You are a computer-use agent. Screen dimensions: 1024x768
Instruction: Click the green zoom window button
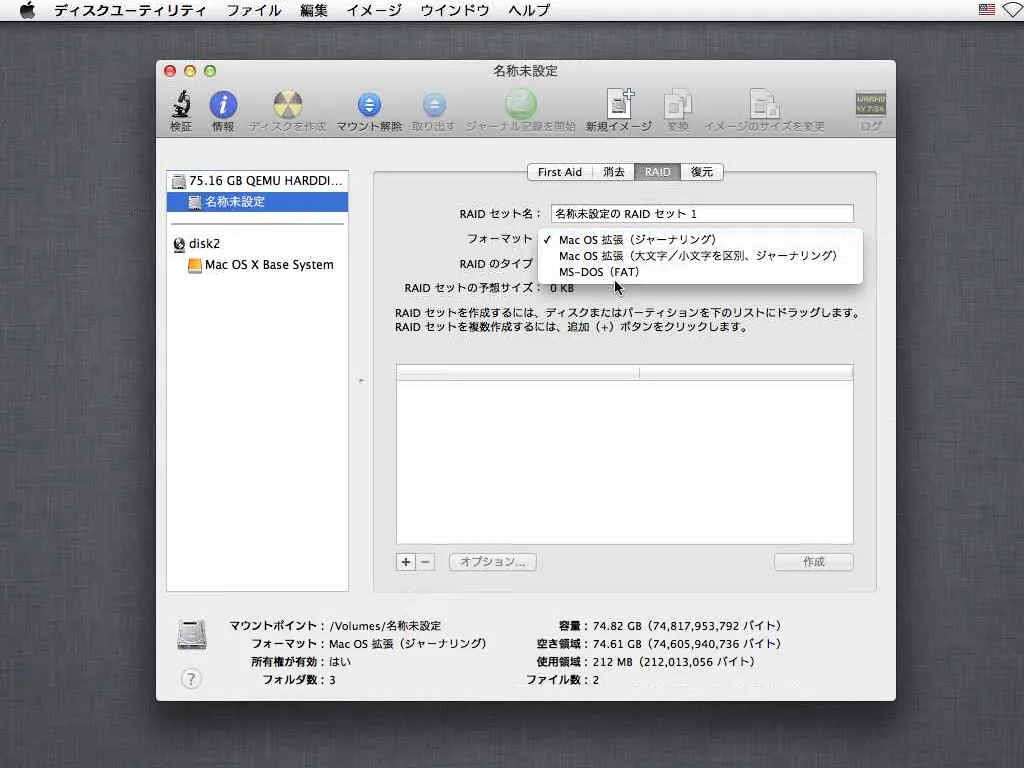(x=210, y=71)
